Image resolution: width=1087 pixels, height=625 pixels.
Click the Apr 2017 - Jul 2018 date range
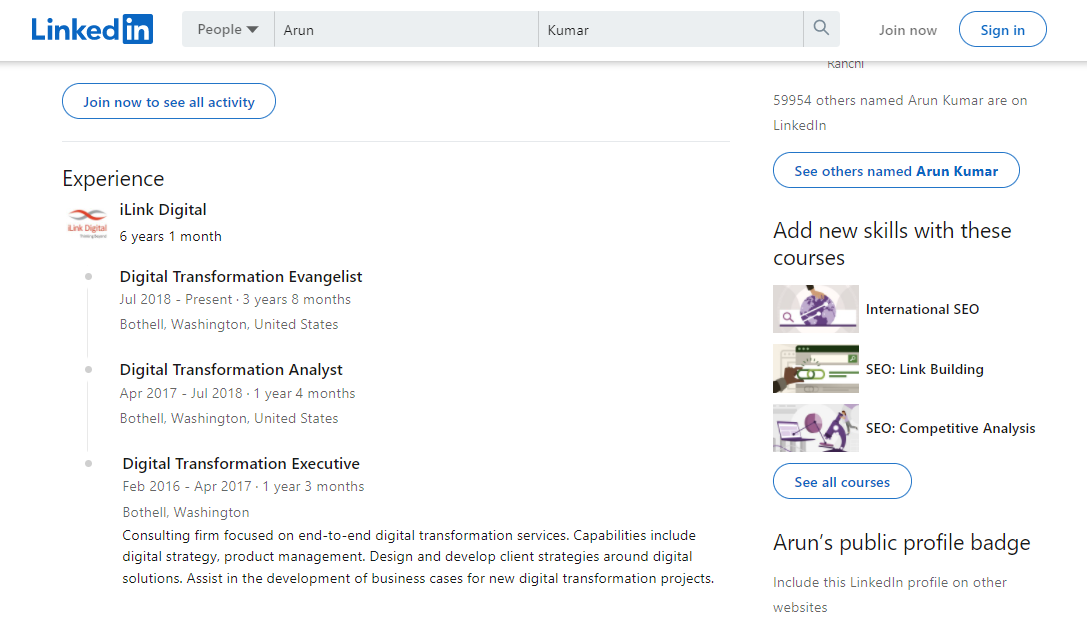pos(181,393)
